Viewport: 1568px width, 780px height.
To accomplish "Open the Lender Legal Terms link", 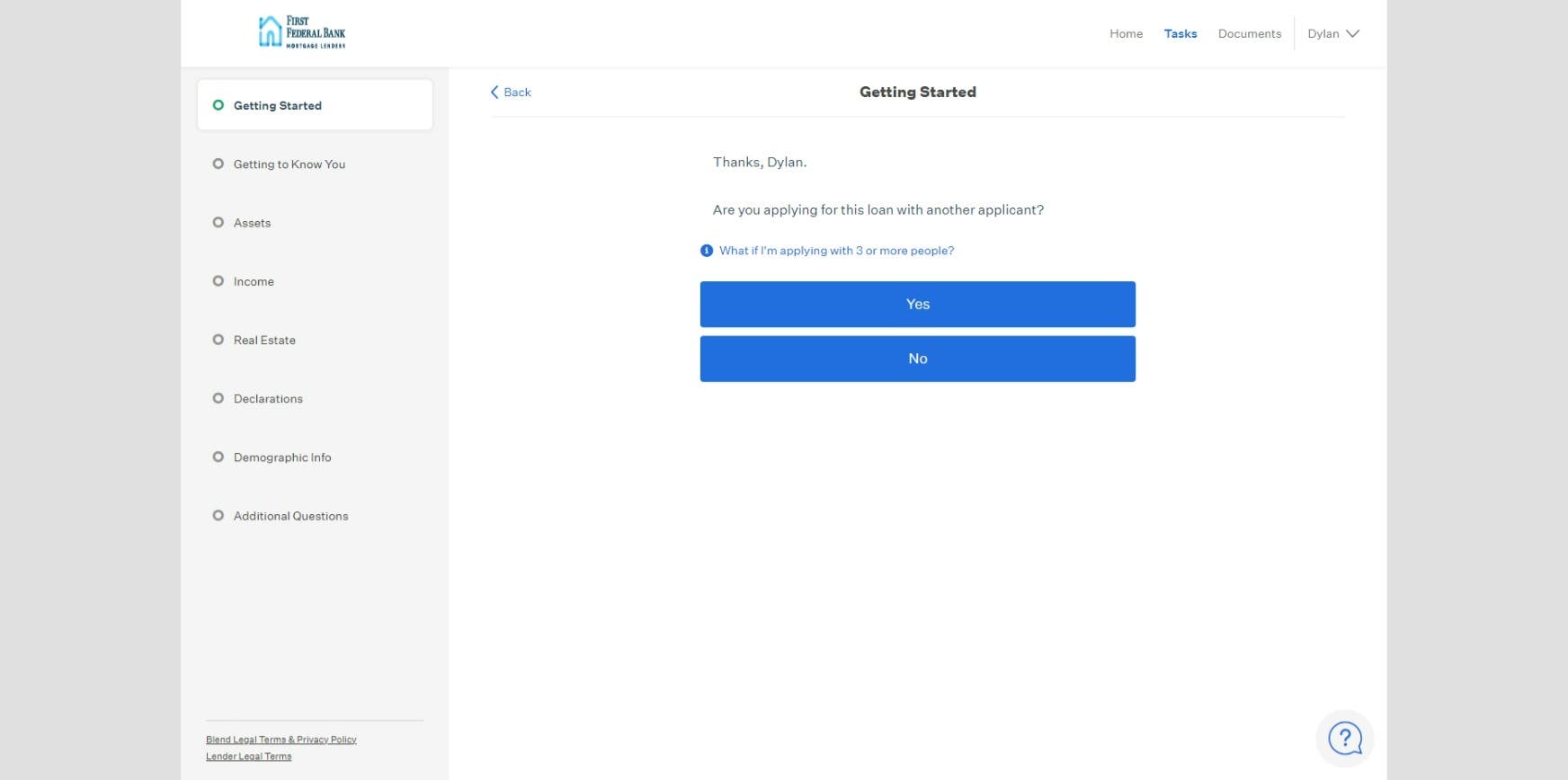I will tap(249, 757).
